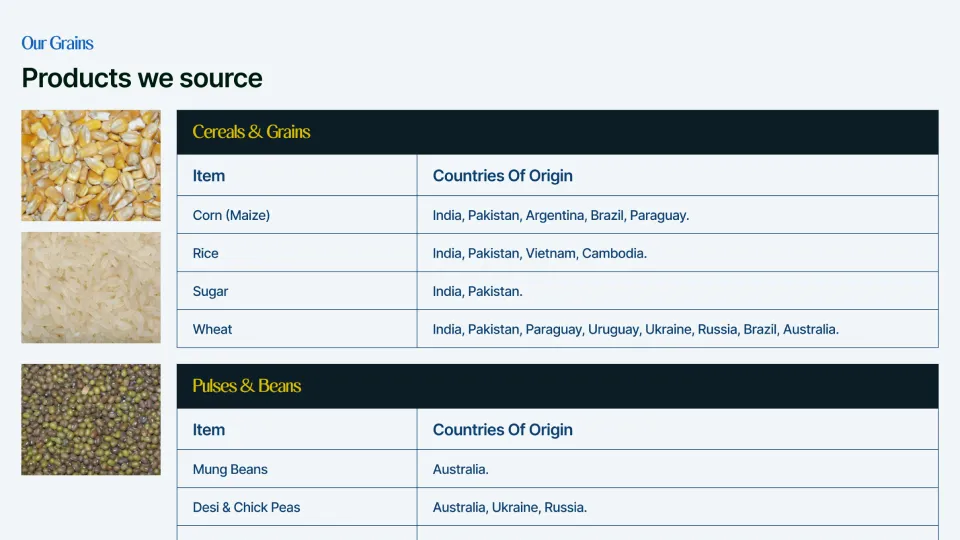The image size is (960, 540).
Task: Click the 'Sugar' item cell
Action: [x=210, y=291]
